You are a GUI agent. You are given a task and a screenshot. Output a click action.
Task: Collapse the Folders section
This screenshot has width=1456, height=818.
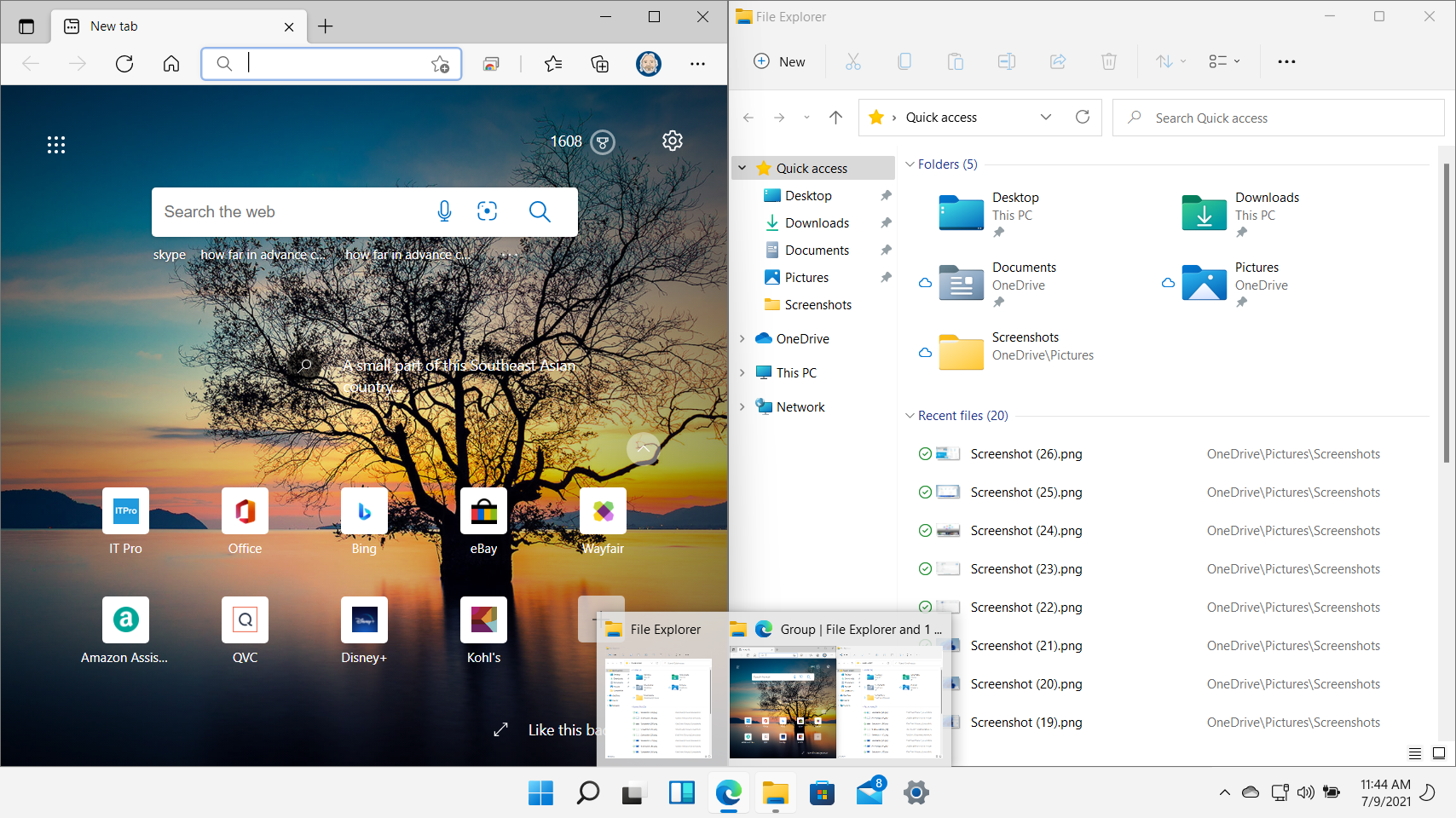(910, 164)
